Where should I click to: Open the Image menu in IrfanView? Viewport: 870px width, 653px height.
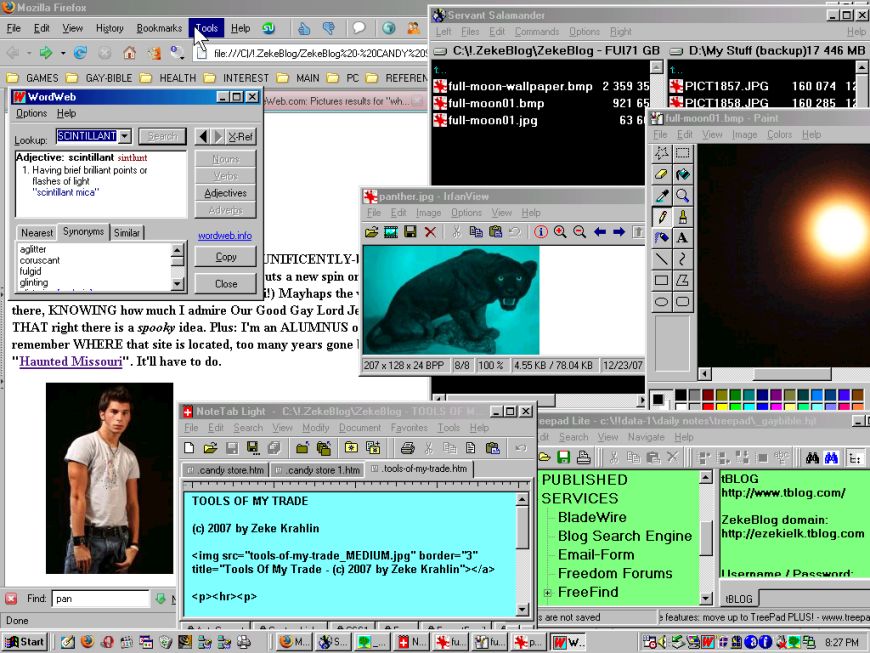click(x=428, y=212)
